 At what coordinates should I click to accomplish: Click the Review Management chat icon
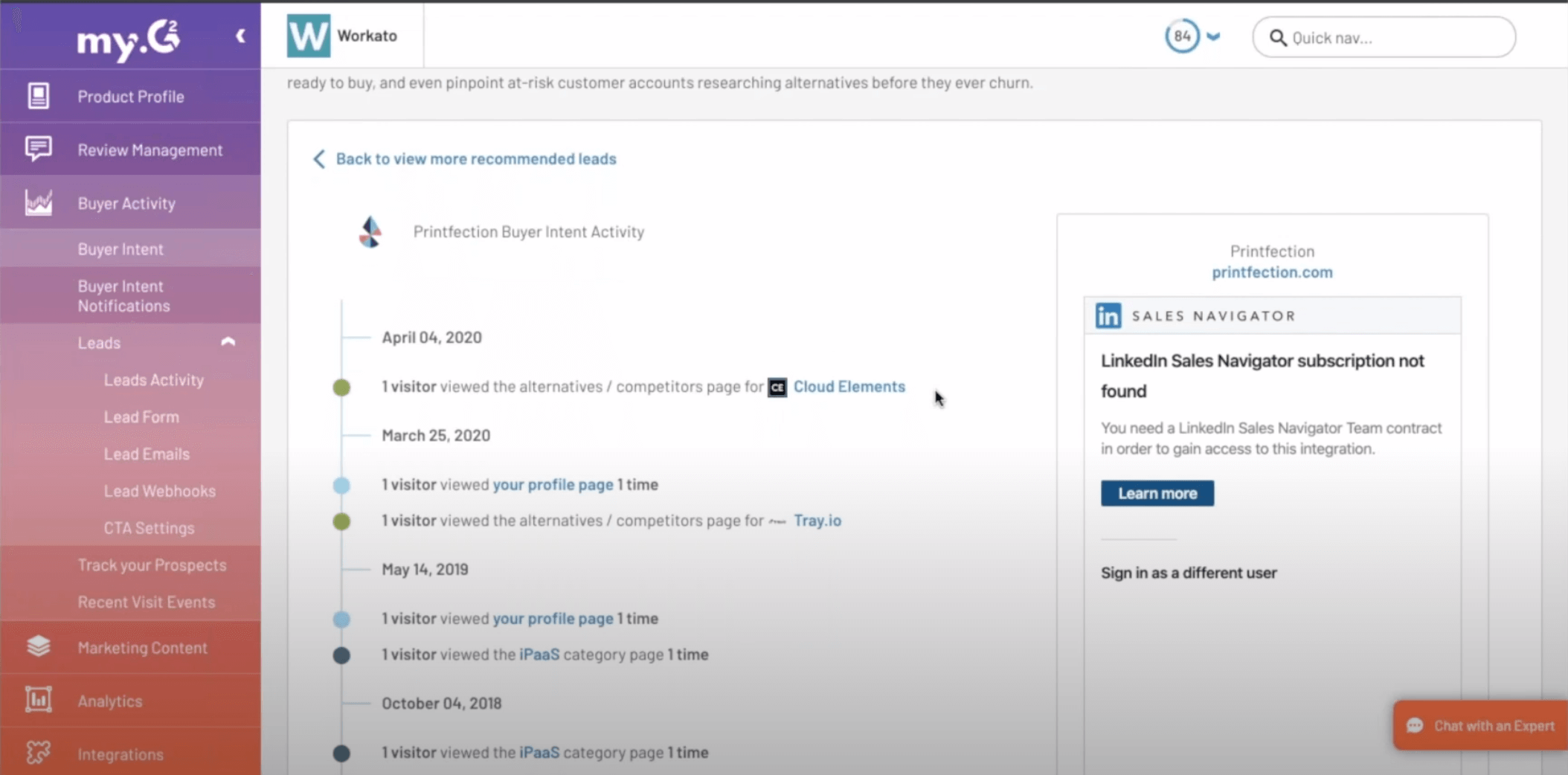pyautogui.click(x=39, y=149)
